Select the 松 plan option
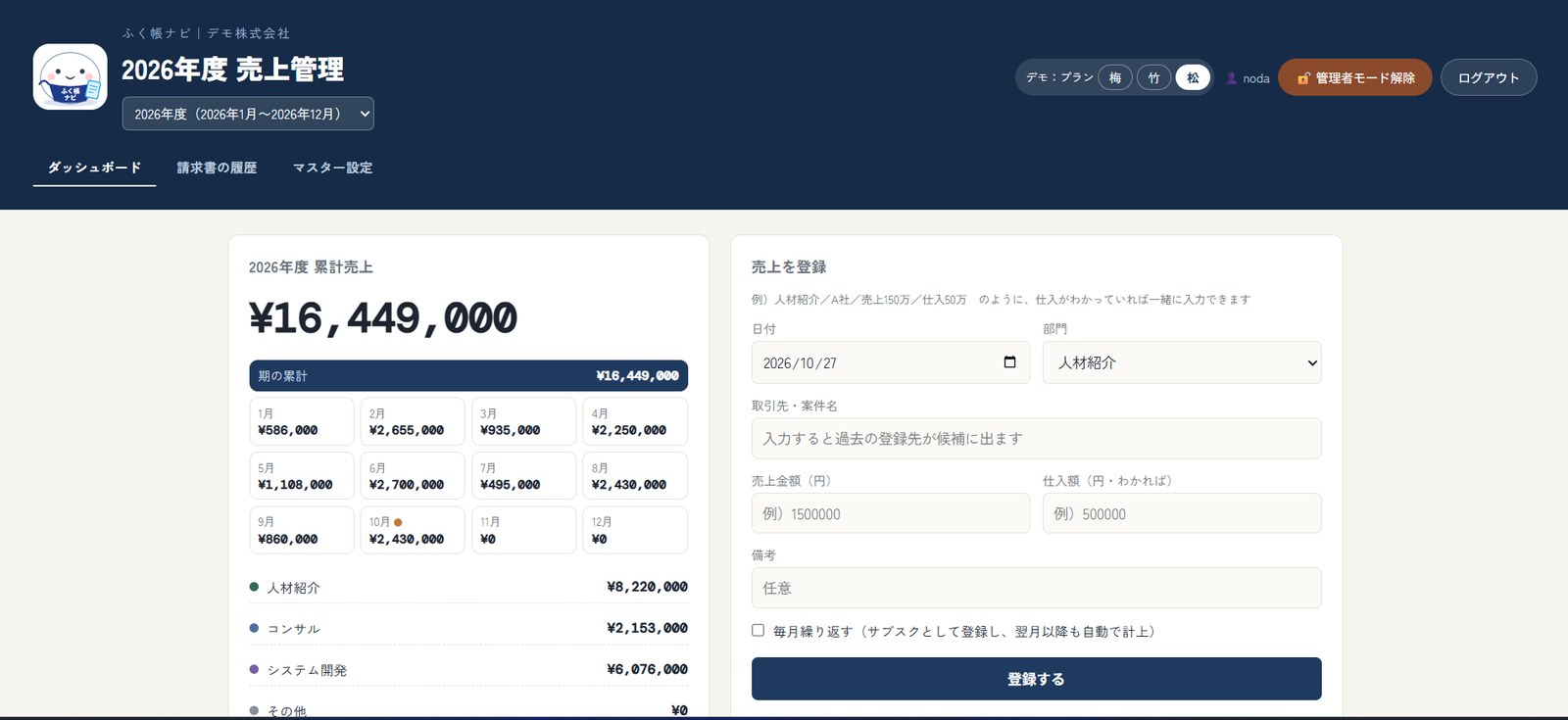This screenshot has height=720, width=1568. coord(1193,78)
